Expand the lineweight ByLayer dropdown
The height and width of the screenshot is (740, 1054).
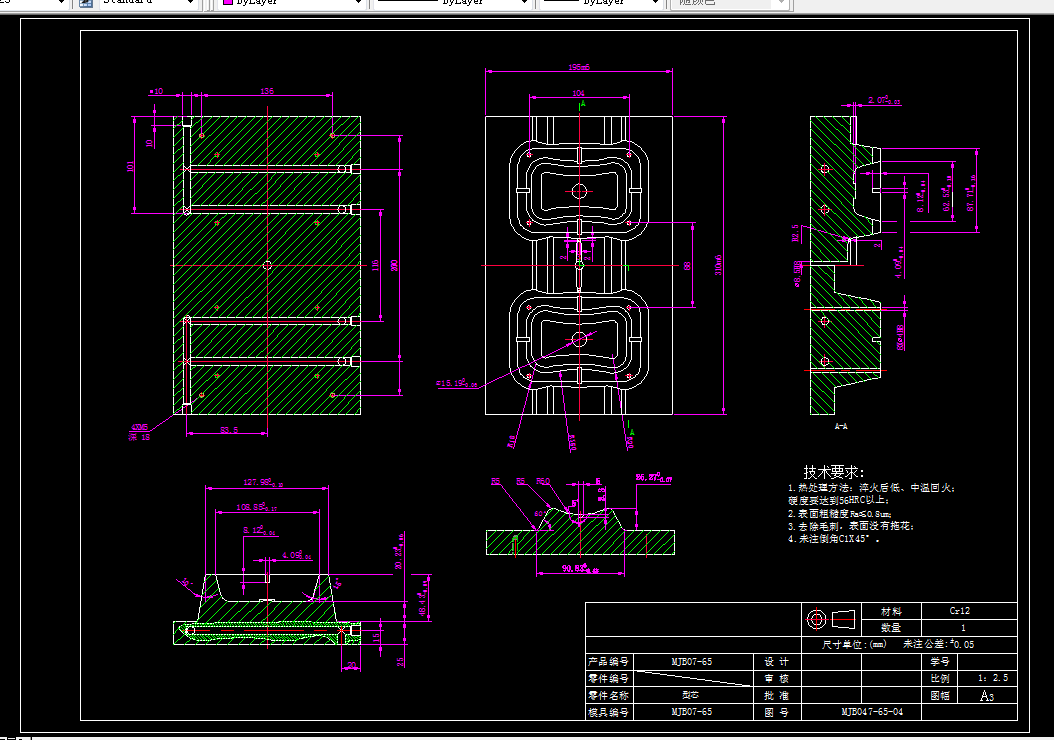click(x=655, y=3)
